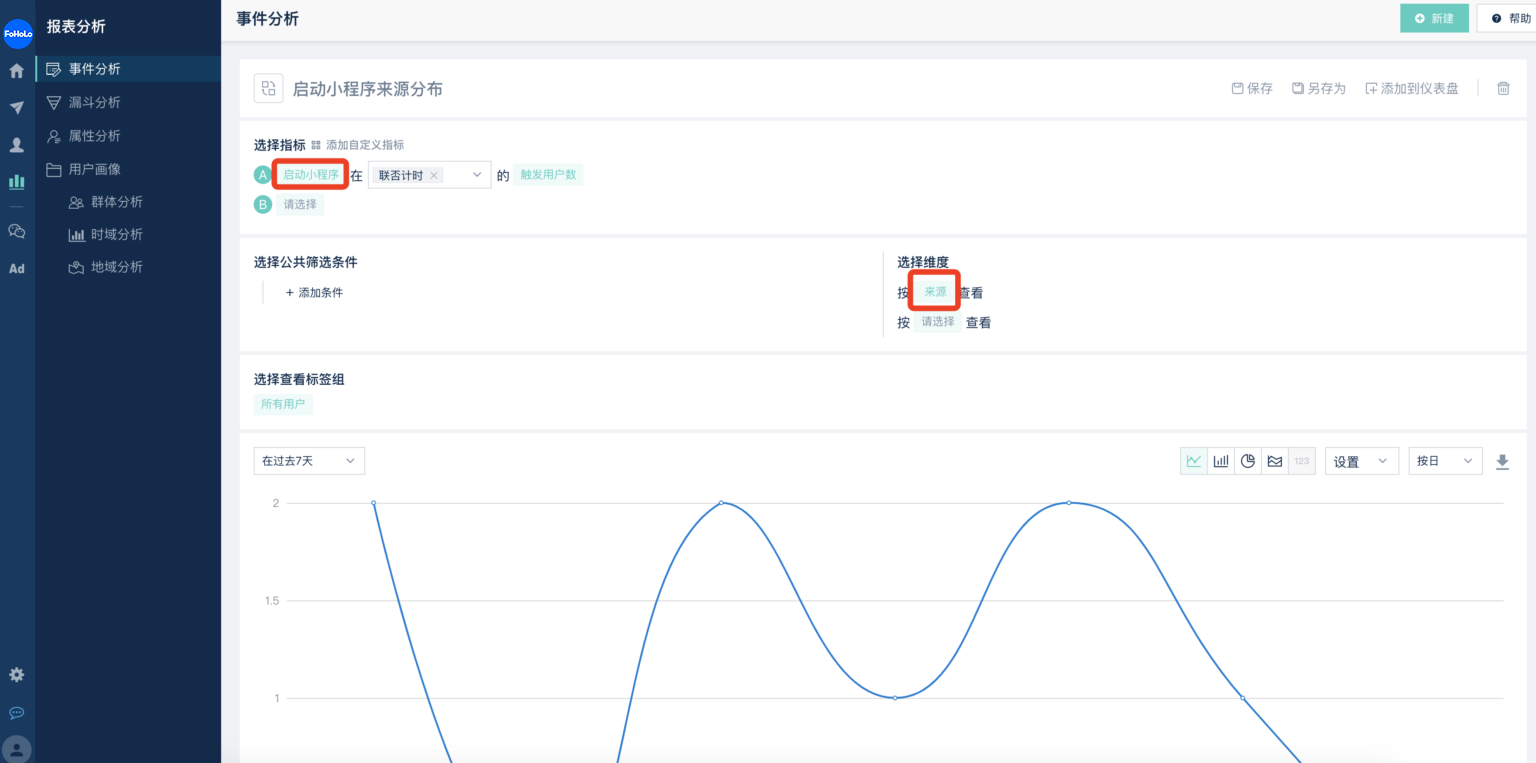Open the 来源 dimension selector
This screenshot has height=763, width=1536.
coord(935,292)
